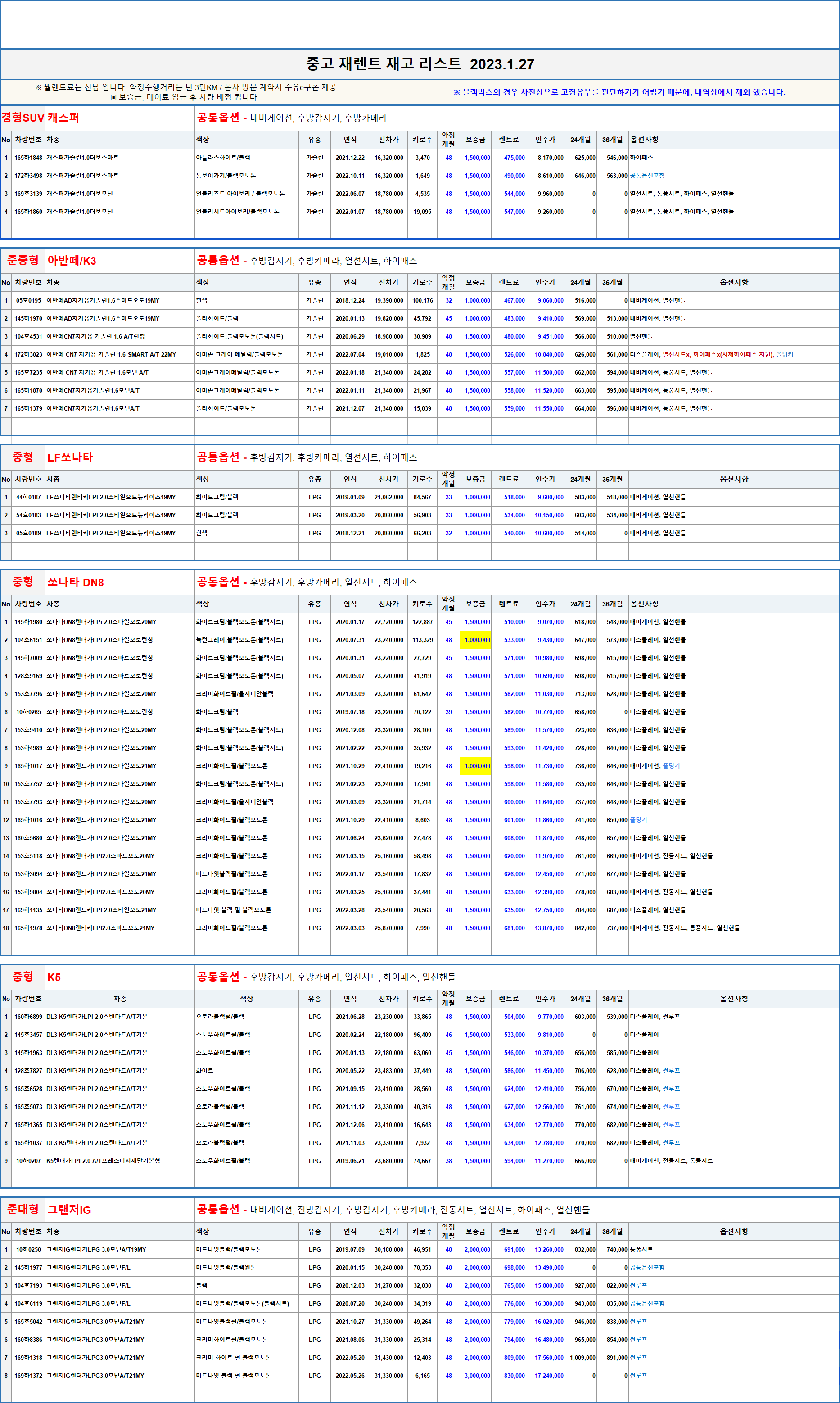Click the year cell "2018.12.24"
Image resolution: width=840 pixels, height=1403 pixels.
click(x=350, y=301)
